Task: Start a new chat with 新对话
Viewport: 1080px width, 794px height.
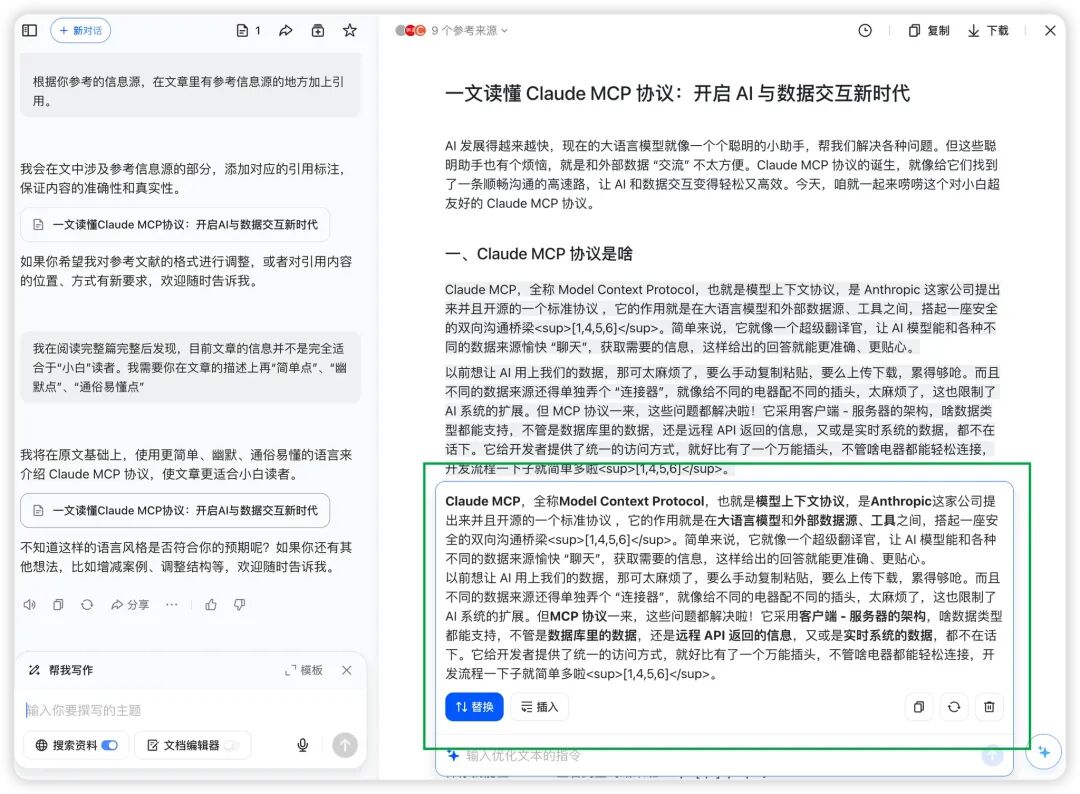Action: [81, 30]
